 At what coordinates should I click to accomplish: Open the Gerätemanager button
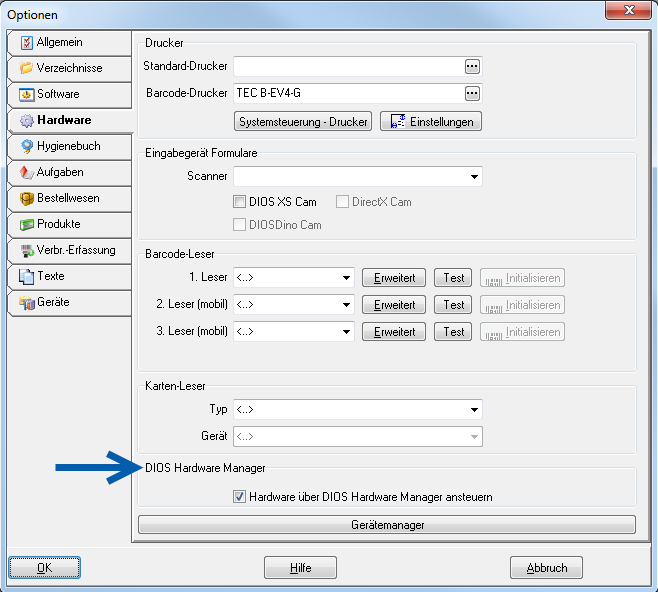(387, 524)
